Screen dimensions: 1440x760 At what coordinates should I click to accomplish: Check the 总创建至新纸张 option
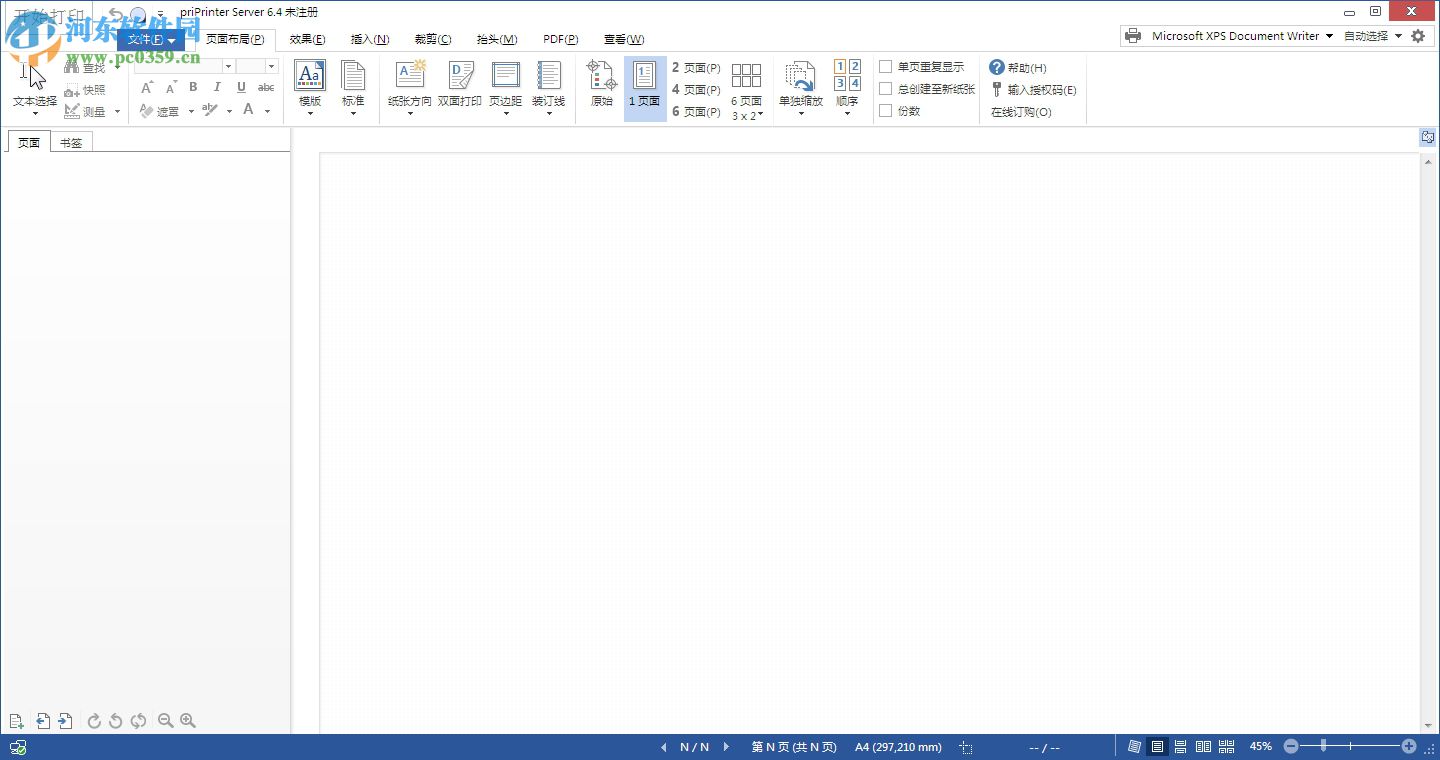(885, 88)
